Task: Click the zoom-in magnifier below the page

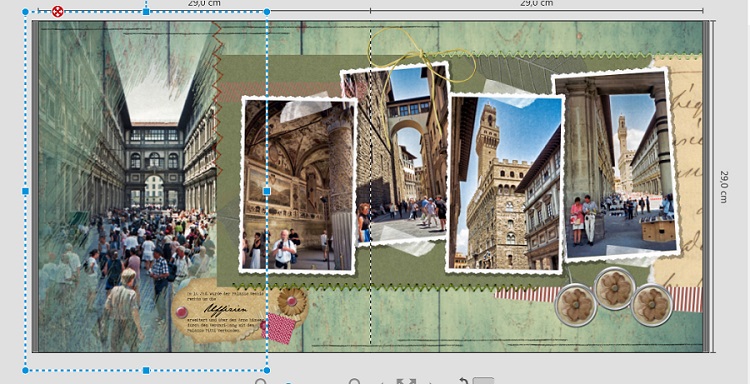Action: pyautogui.click(x=354, y=382)
